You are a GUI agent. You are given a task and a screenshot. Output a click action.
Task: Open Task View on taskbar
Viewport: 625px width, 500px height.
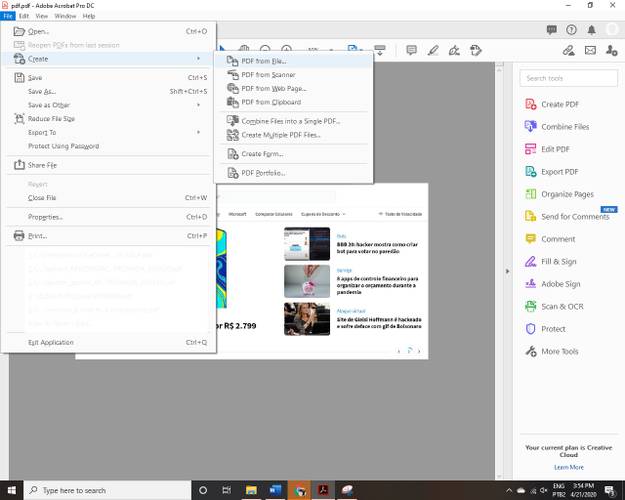pyautogui.click(x=226, y=490)
